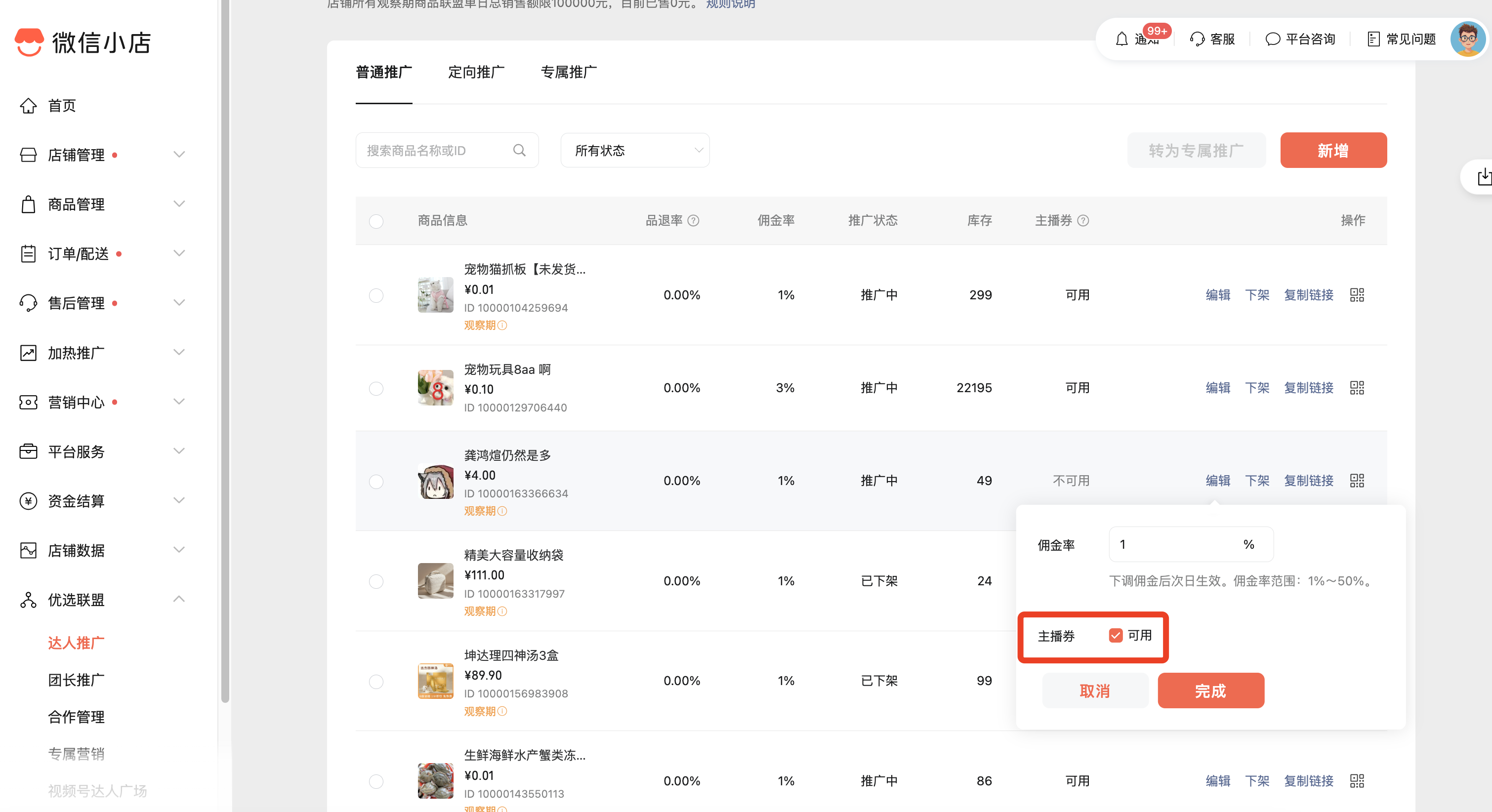
Task: Open the 所有状态 status dropdown
Action: pyautogui.click(x=635, y=151)
